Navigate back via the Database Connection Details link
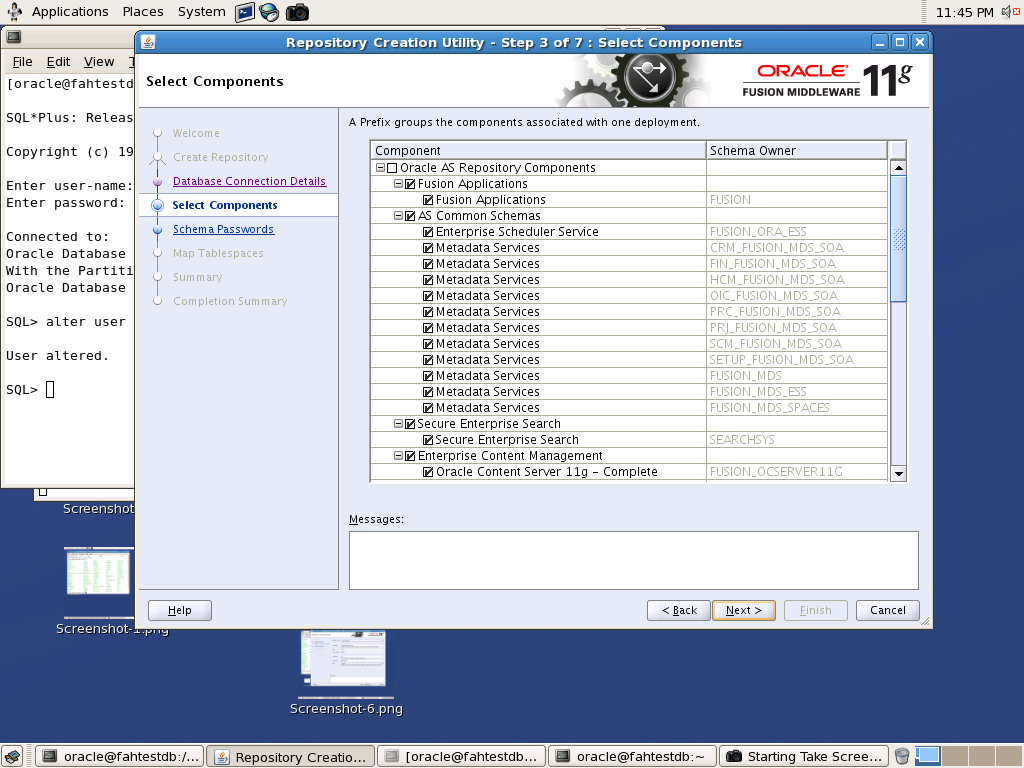 coord(249,181)
